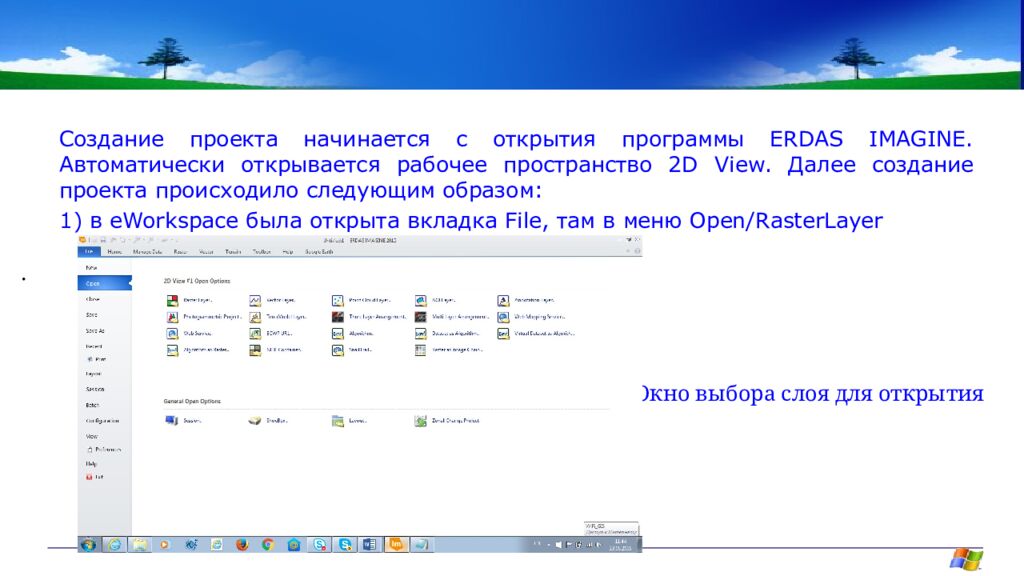Switch to the Home ribbon tab

(x=114, y=252)
